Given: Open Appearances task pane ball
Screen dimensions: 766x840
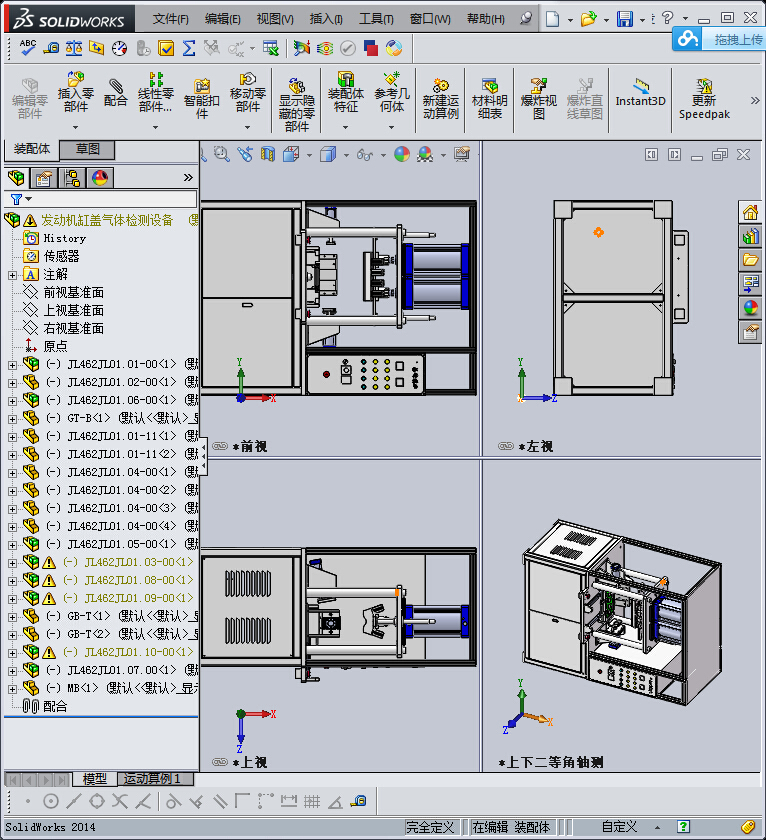Looking at the screenshot, I should pyautogui.click(x=750, y=308).
